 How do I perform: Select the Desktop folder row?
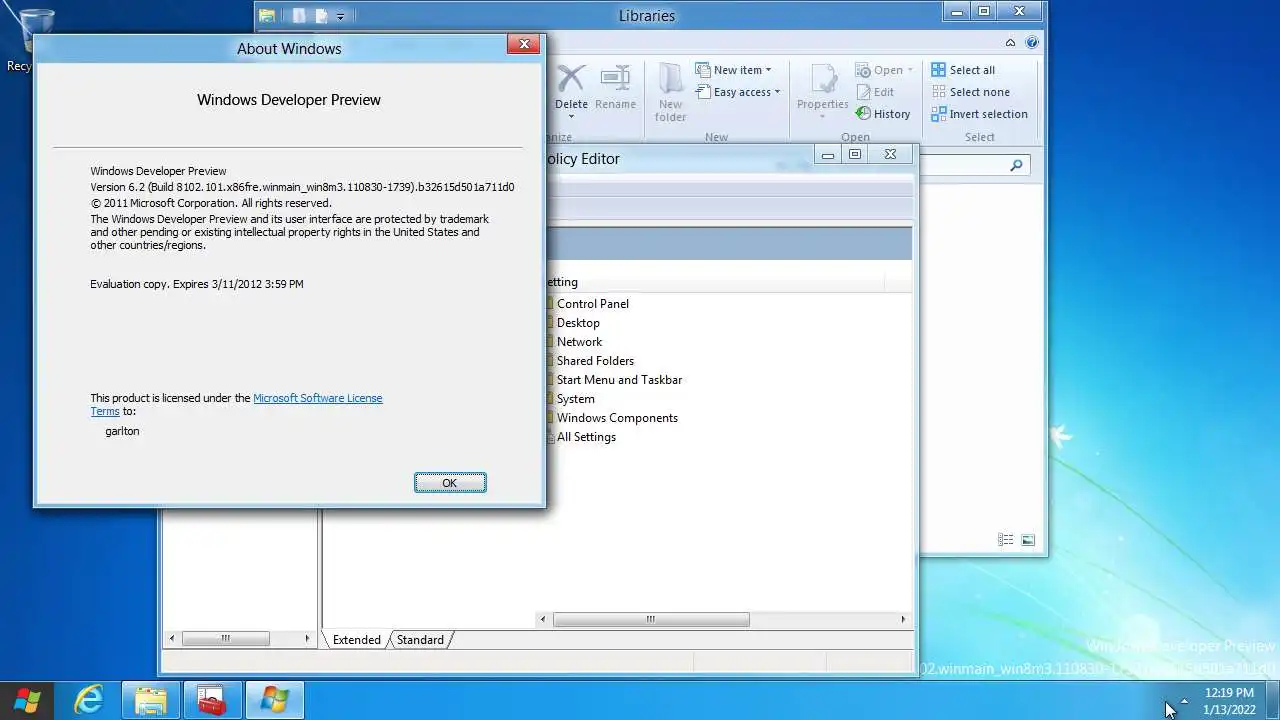578,323
